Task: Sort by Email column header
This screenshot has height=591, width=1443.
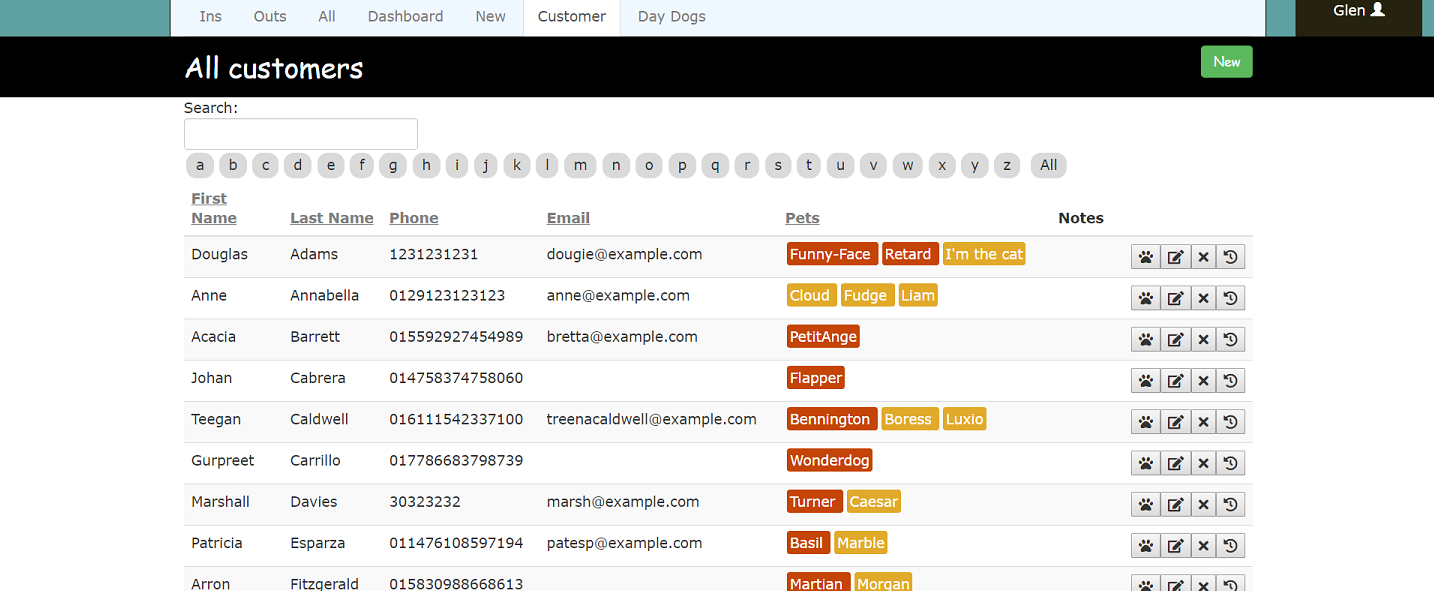Action: tap(568, 218)
